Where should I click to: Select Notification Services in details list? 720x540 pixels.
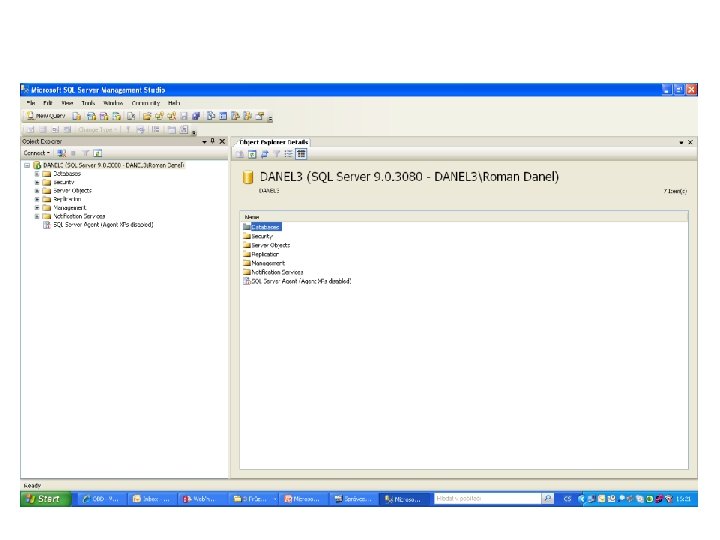[x=273, y=272]
